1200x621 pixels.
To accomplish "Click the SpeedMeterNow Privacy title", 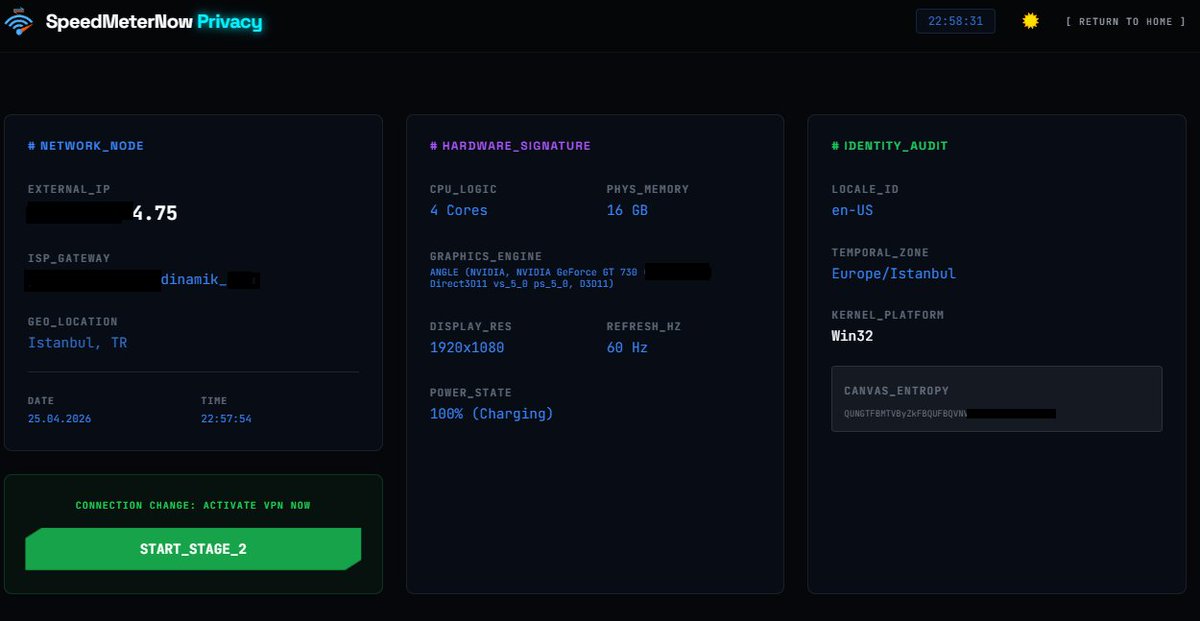I will coord(154,22).
